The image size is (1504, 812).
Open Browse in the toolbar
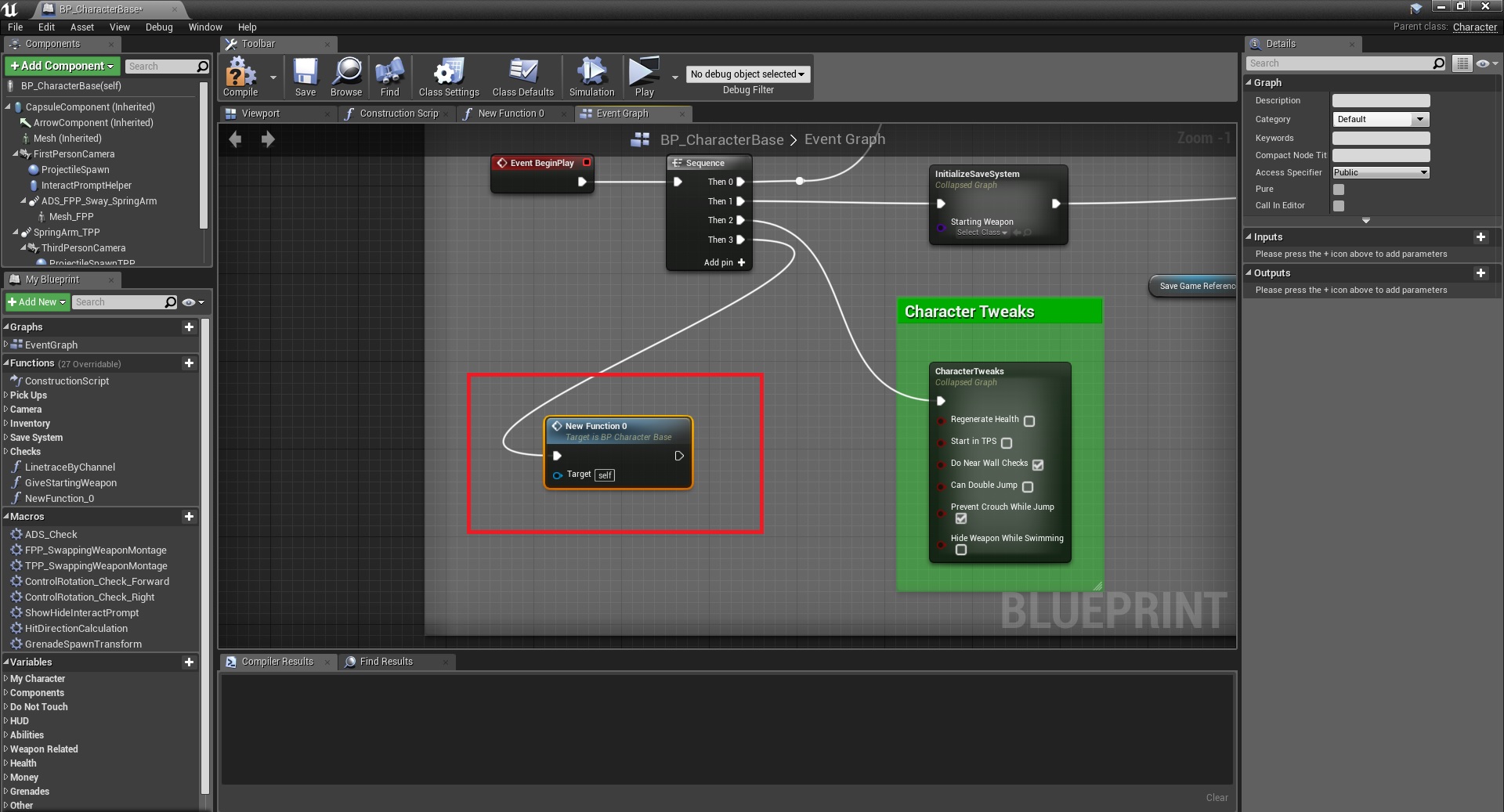click(x=346, y=74)
